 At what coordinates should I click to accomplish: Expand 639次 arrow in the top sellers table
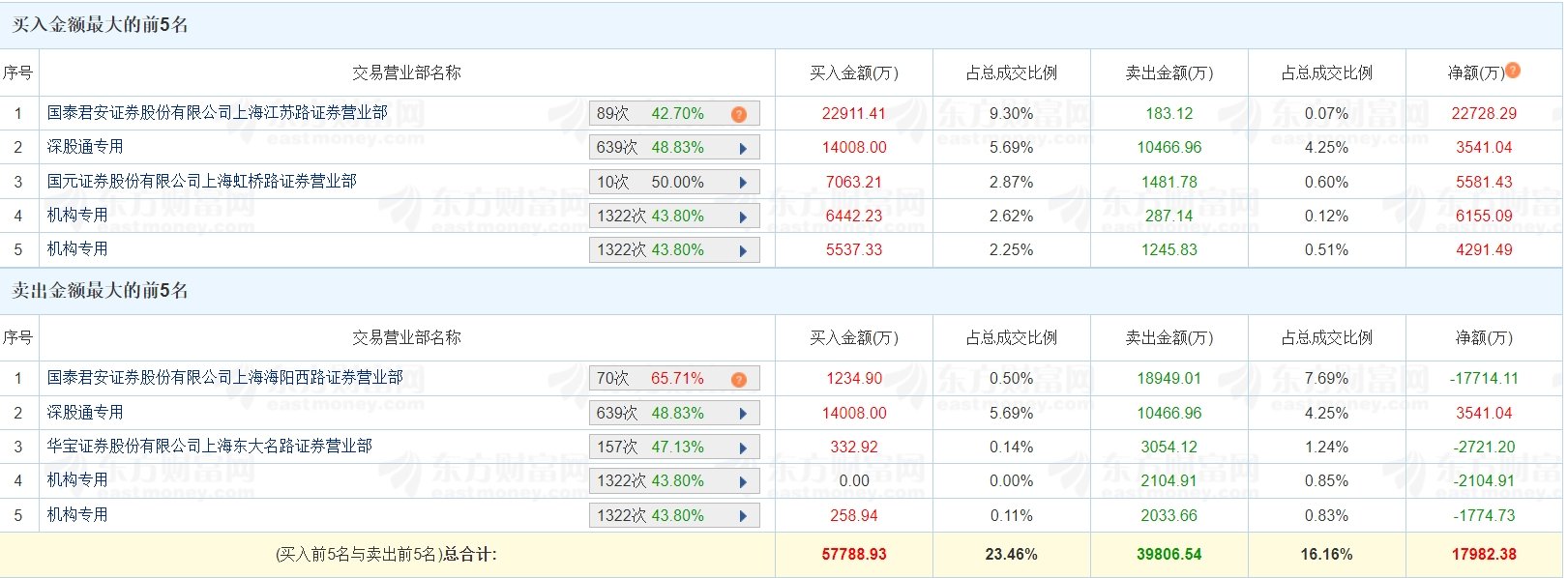[743, 414]
